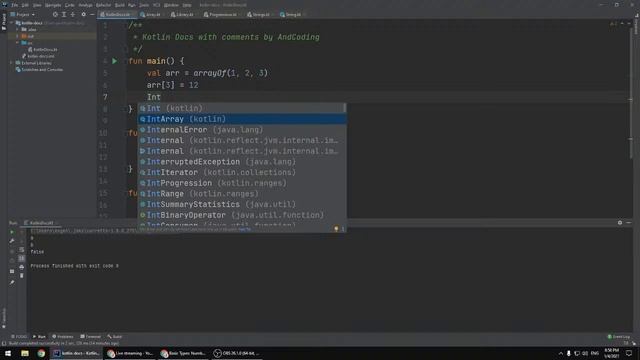The width and height of the screenshot is (640, 360).
Task: Click the lightbulb icon in completion popup footer
Action: 336,229
